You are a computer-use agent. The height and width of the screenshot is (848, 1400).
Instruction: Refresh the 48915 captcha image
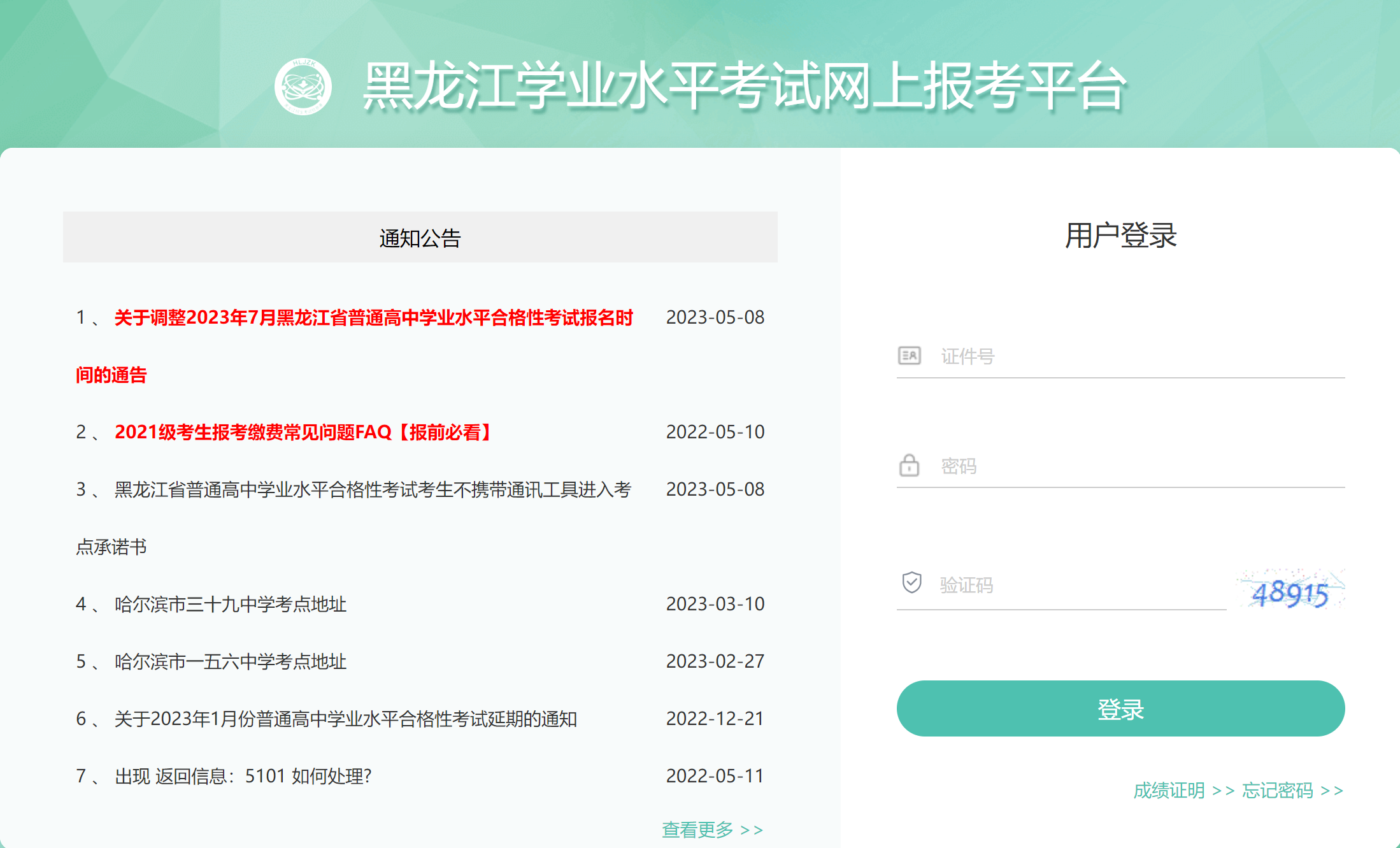pyautogui.click(x=1290, y=590)
